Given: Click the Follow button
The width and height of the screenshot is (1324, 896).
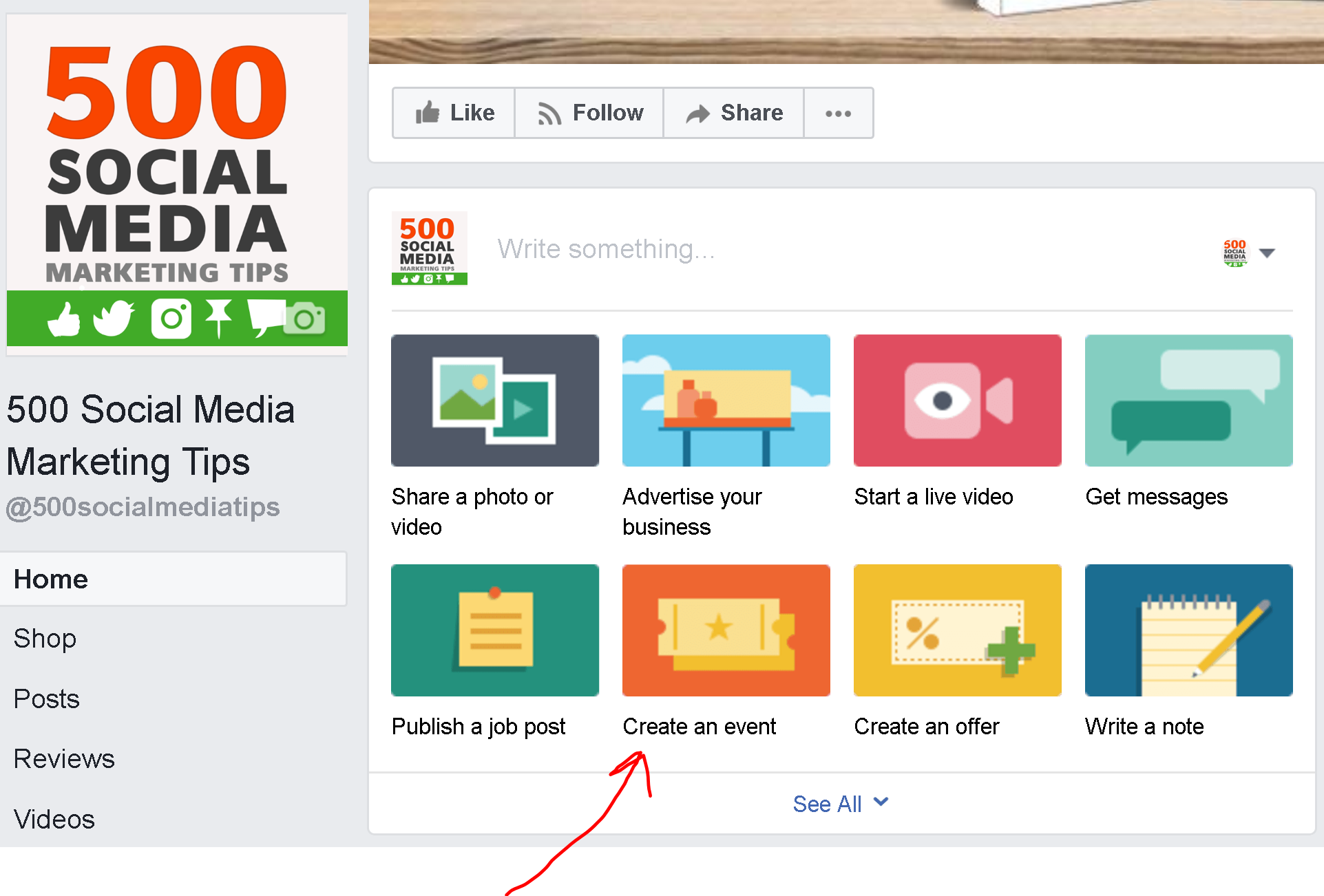Looking at the screenshot, I should [589, 113].
